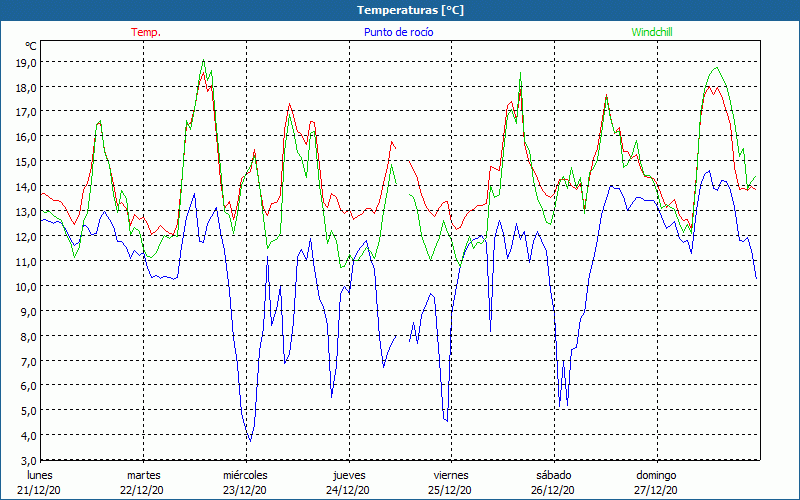Click the 10,0 y-axis value

coord(26,287)
